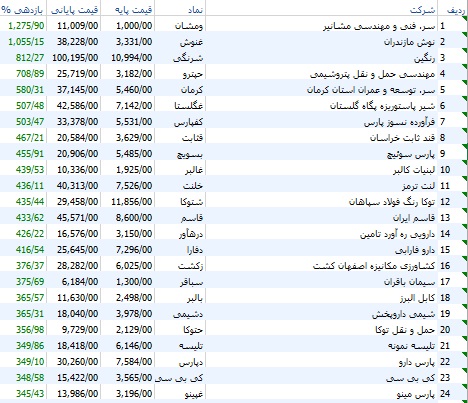Click company شیر پاستوریزه پگاه گلستان

pyautogui.click(x=383, y=106)
